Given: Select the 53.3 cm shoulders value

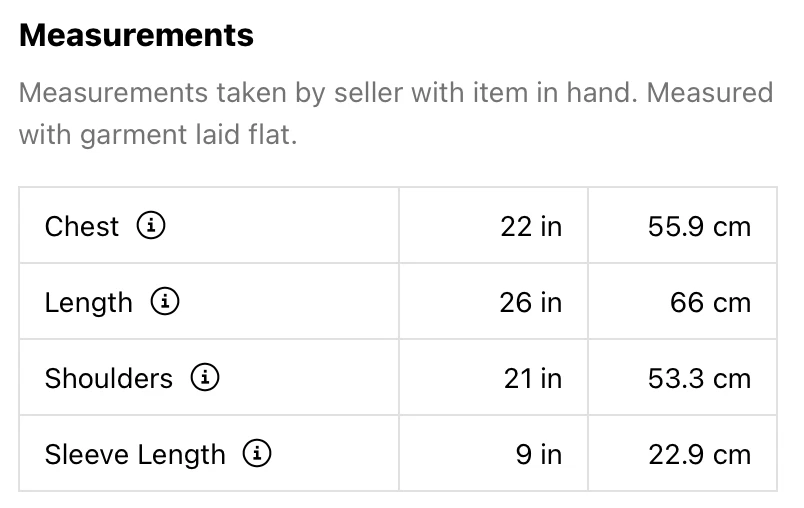Looking at the screenshot, I should point(699,378).
